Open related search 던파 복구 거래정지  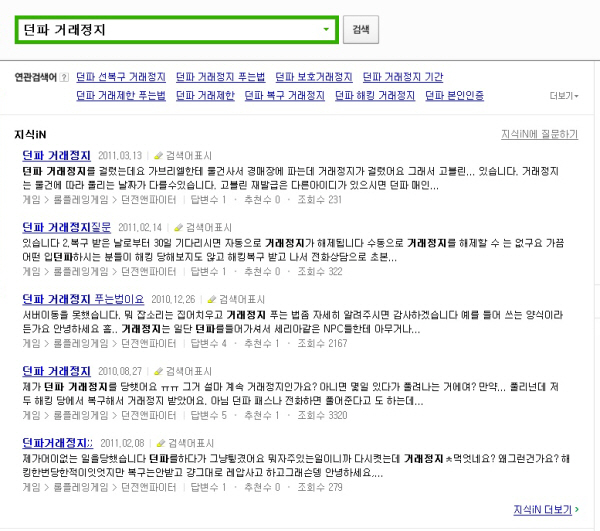click(x=285, y=95)
